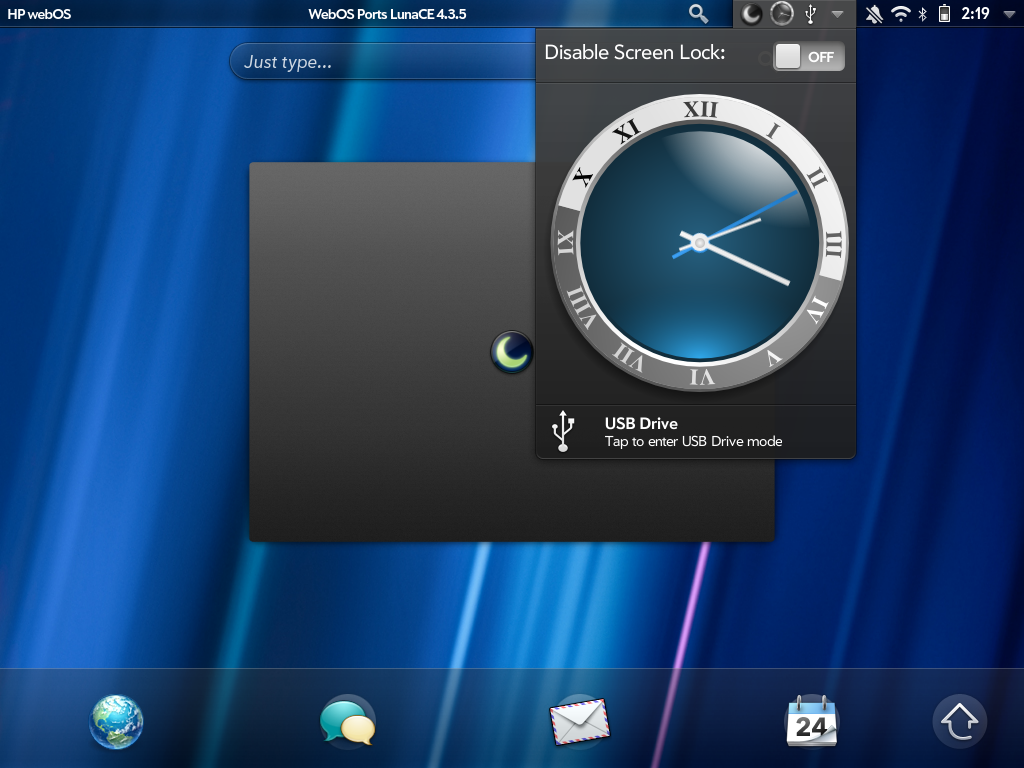Click the battery status icon
The width and height of the screenshot is (1024, 768).
point(943,14)
